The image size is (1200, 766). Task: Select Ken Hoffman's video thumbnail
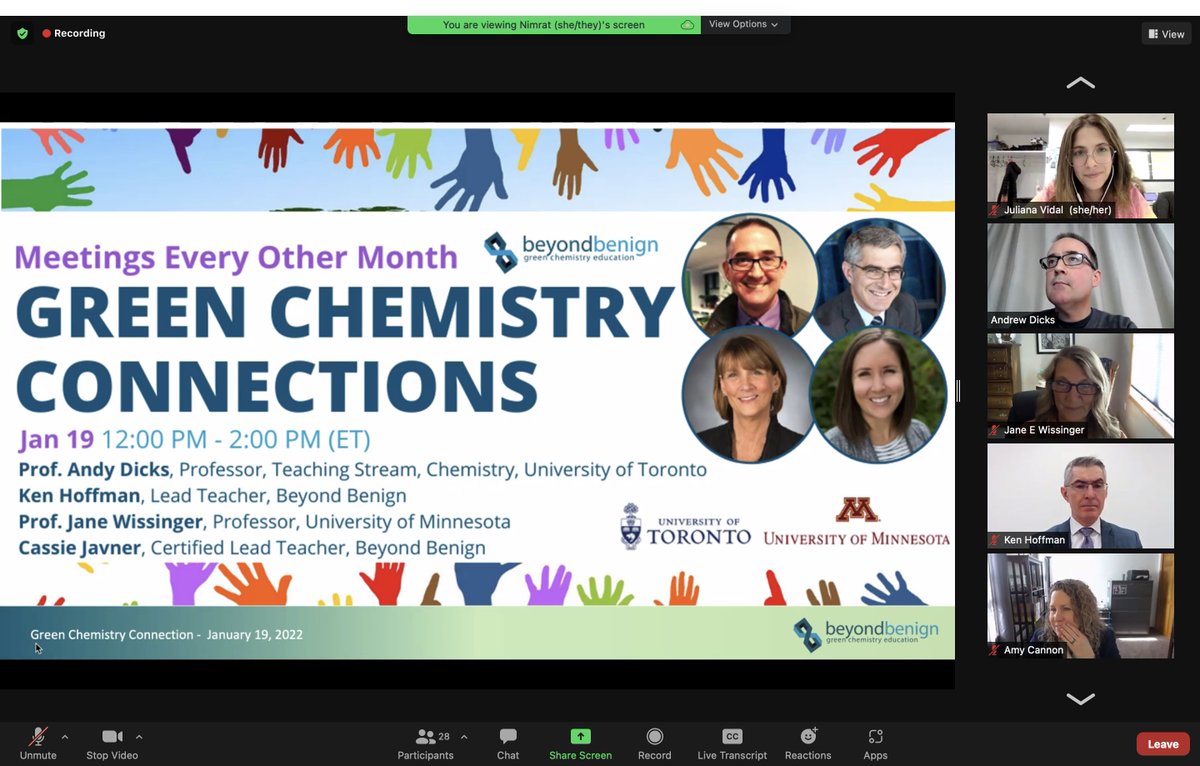click(x=1080, y=496)
